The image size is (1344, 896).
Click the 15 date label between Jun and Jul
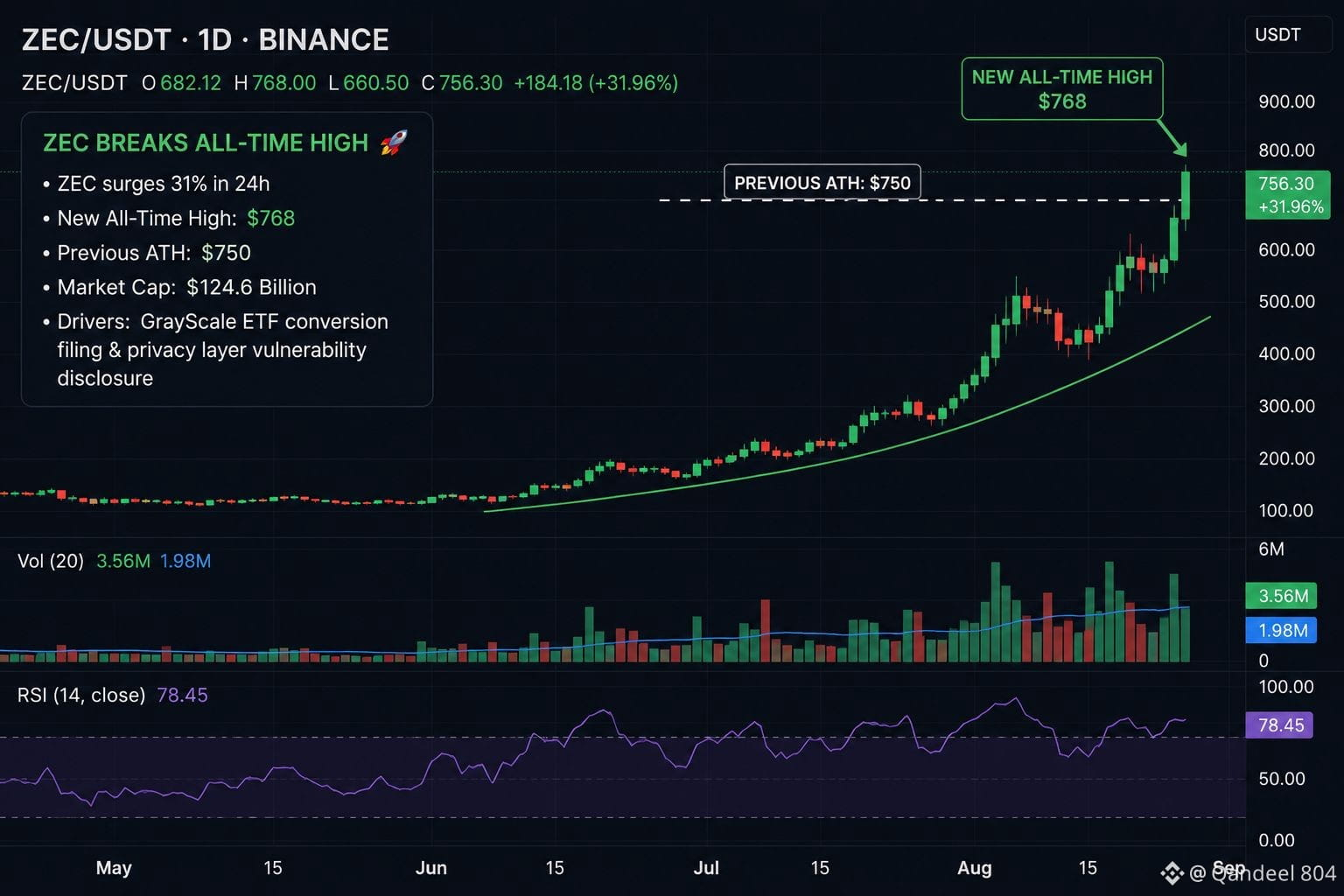click(555, 868)
